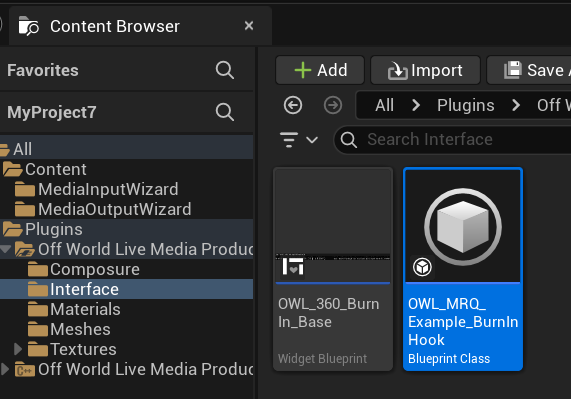
Task: Click the Import arrow icon
Action: [397, 70]
